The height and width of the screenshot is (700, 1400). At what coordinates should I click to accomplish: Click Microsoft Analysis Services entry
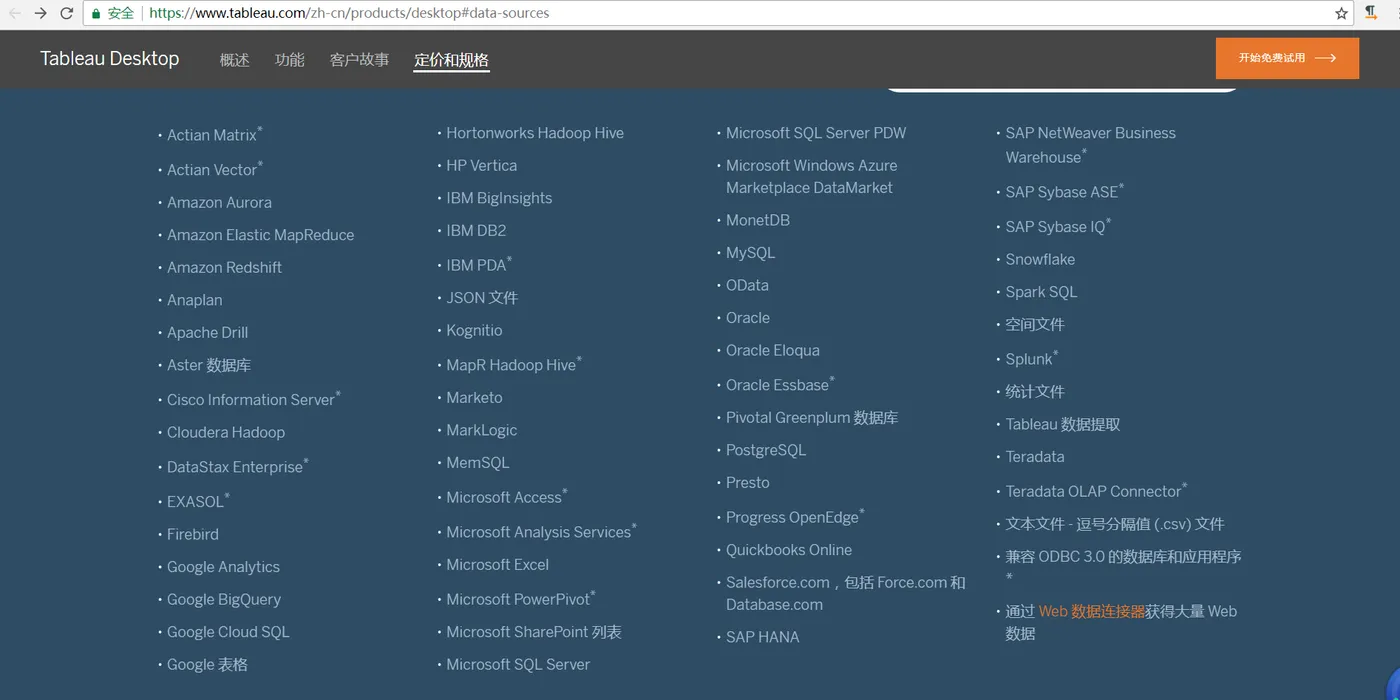541,531
